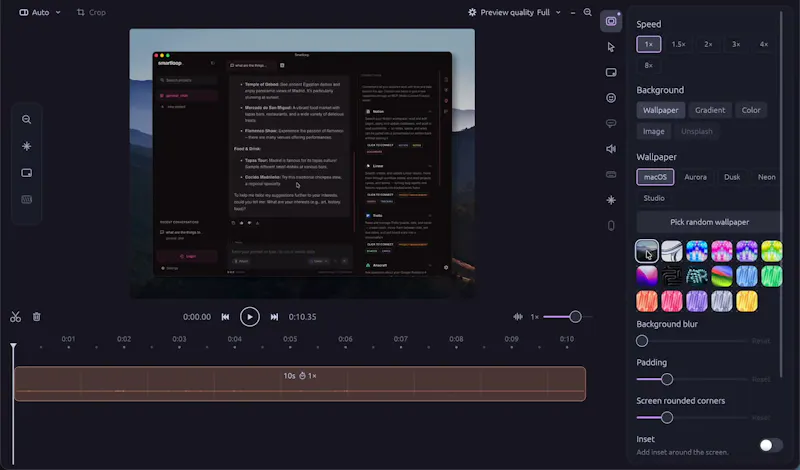Open the cursor settings icon

(x=611, y=47)
